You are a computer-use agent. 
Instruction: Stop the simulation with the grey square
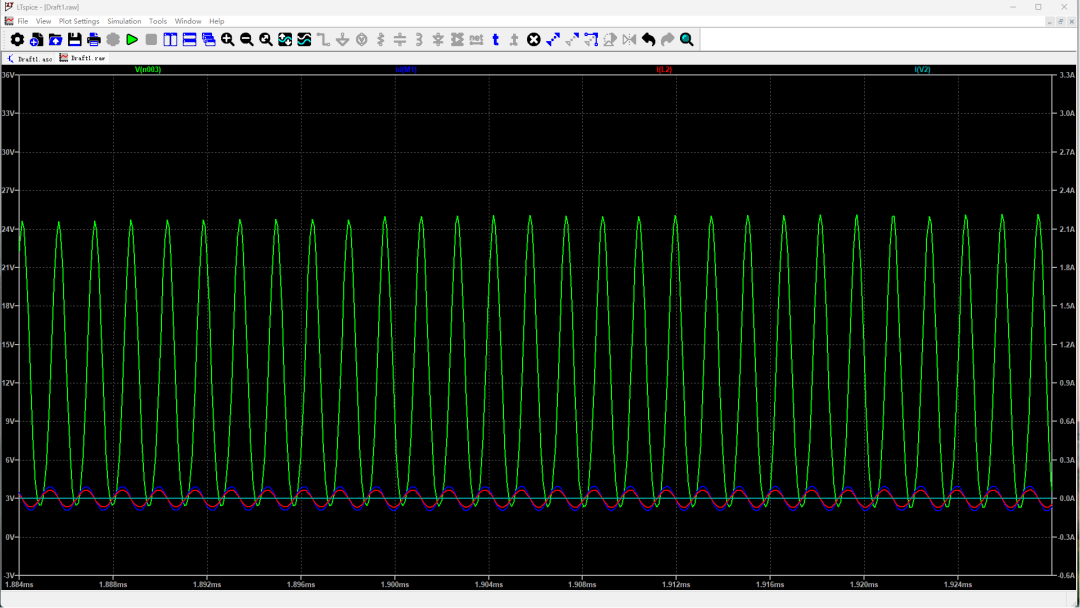tap(152, 40)
